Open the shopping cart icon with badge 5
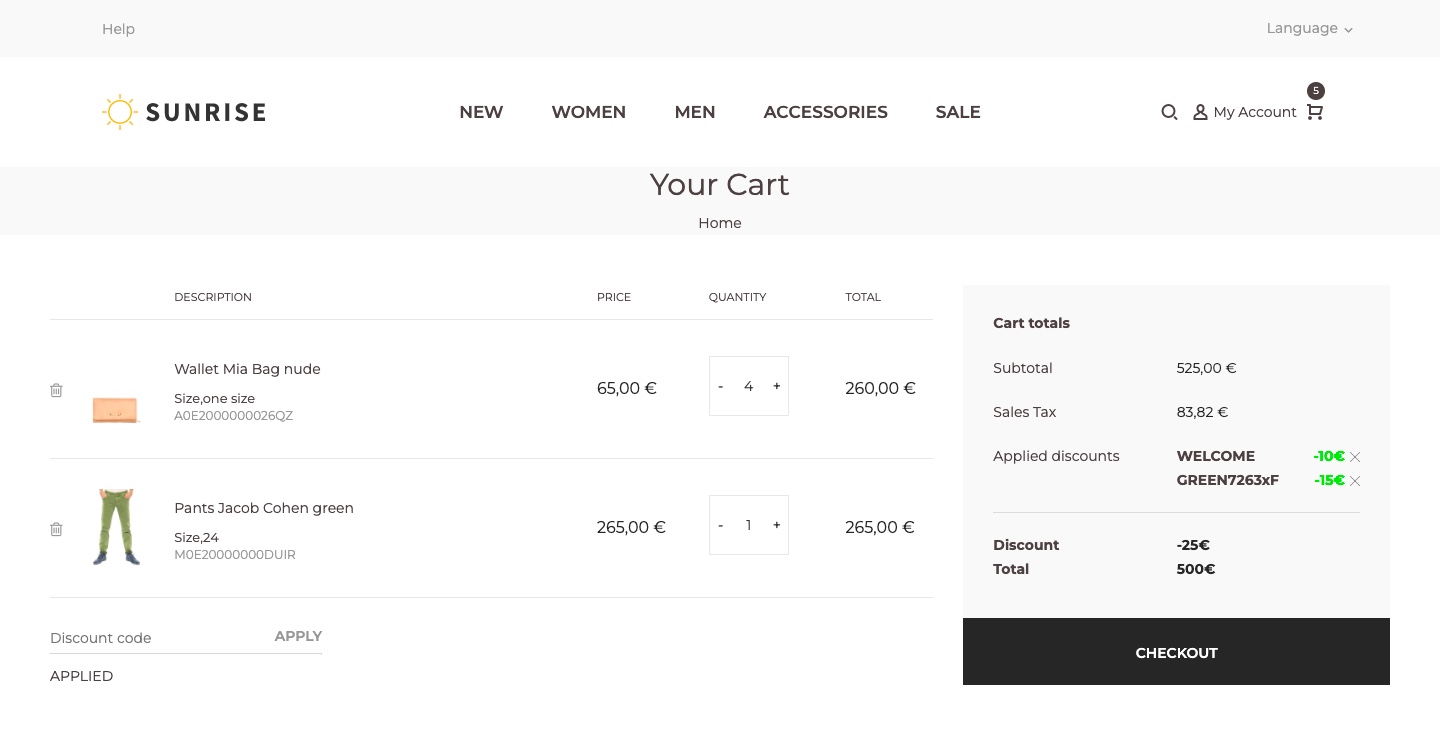This screenshot has height=734, width=1440. click(x=1314, y=112)
